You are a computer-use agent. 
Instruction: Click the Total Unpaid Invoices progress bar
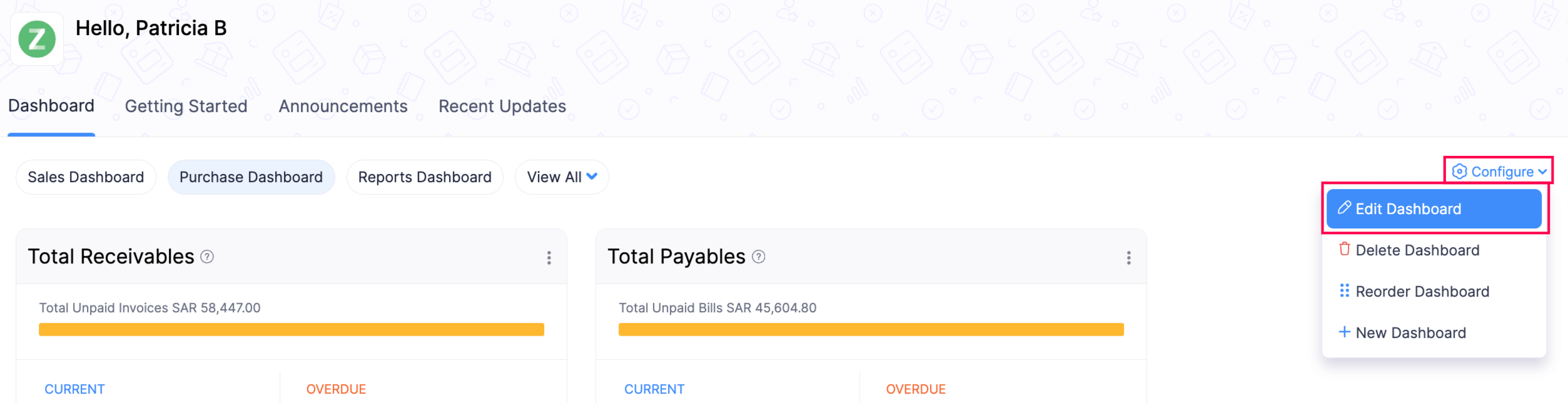click(x=291, y=330)
